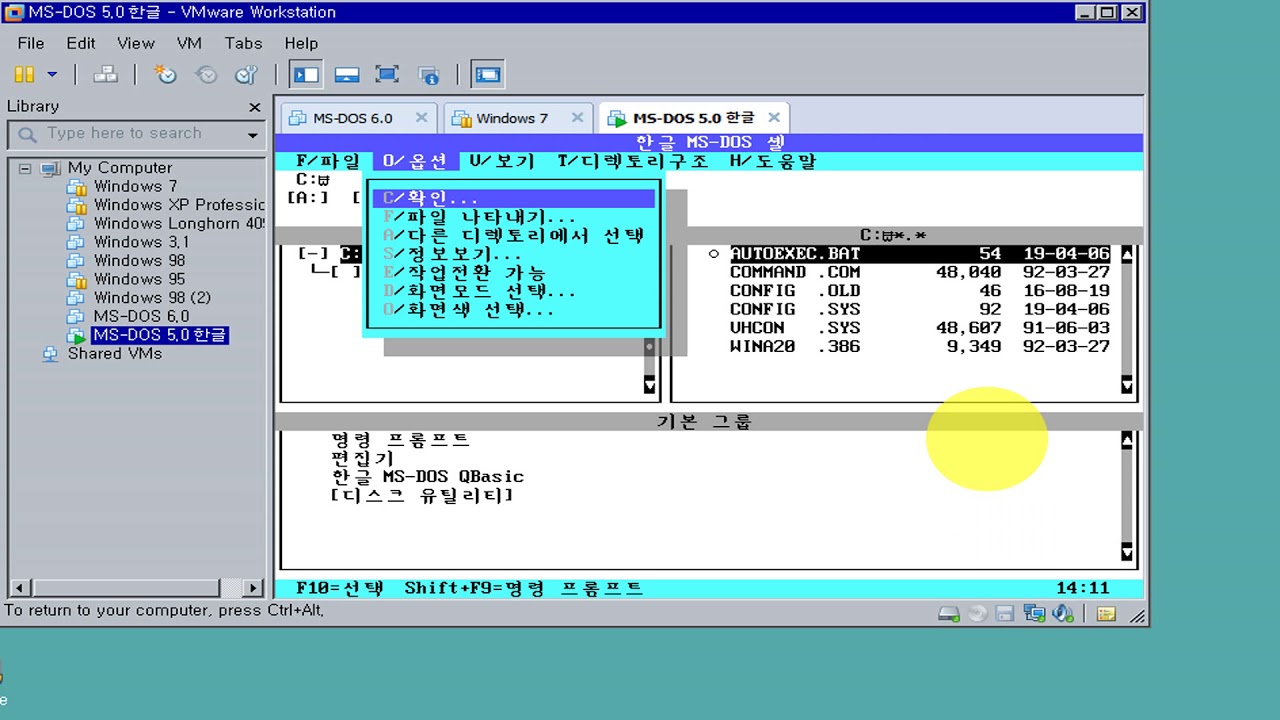This screenshot has height=720, width=1280.
Task: Select Windows 95 in the Library
Action: point(139,279)
